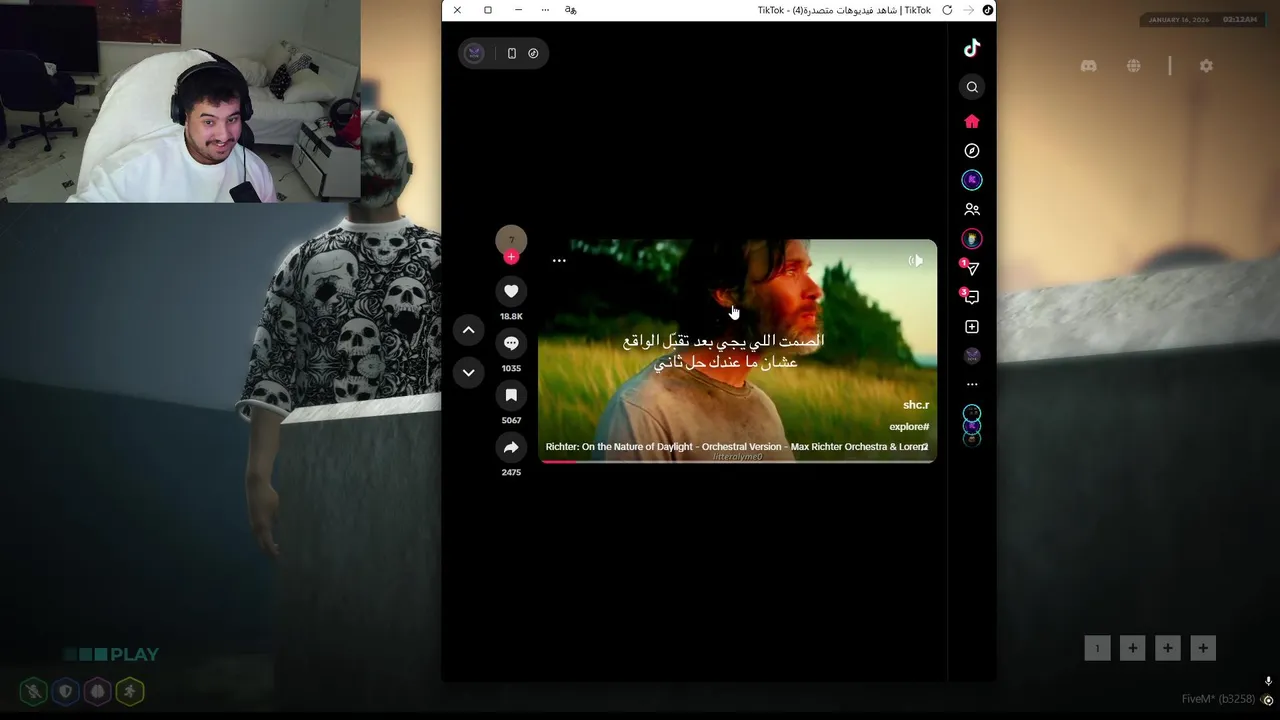Open TikTok search via the magnifier icon
The height and width of the screenshot is (720, 1280).
pyautogui.click(x=972, y=87)
